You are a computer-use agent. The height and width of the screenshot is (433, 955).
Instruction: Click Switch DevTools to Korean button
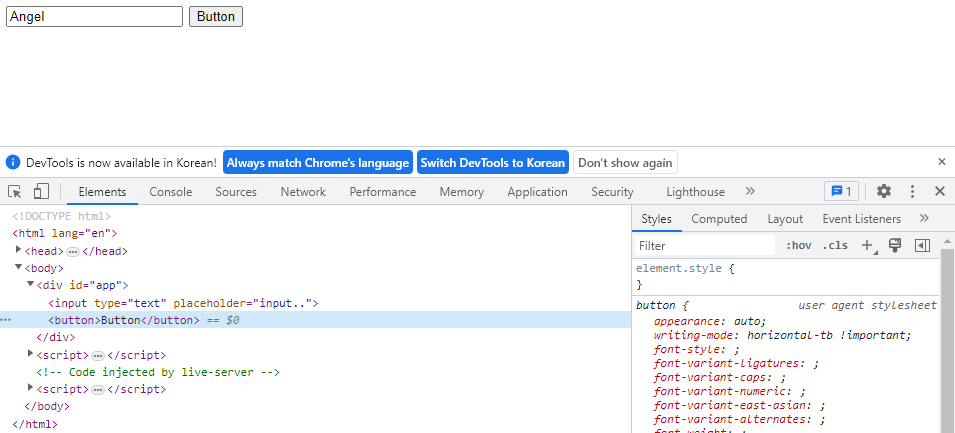click(x=493, y=163)
